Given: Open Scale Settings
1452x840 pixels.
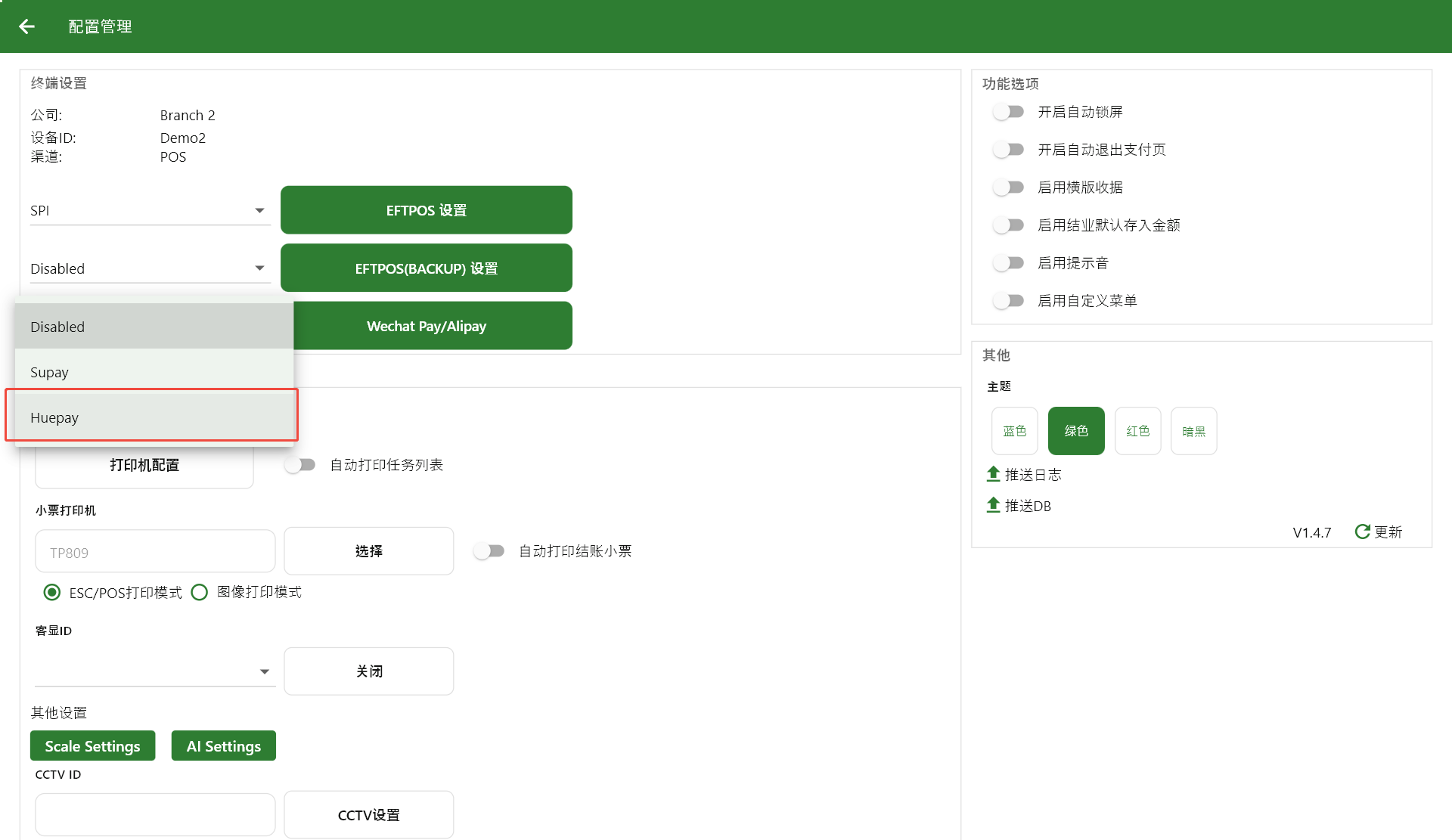Looking at the screenshot, I should [92, 746].
